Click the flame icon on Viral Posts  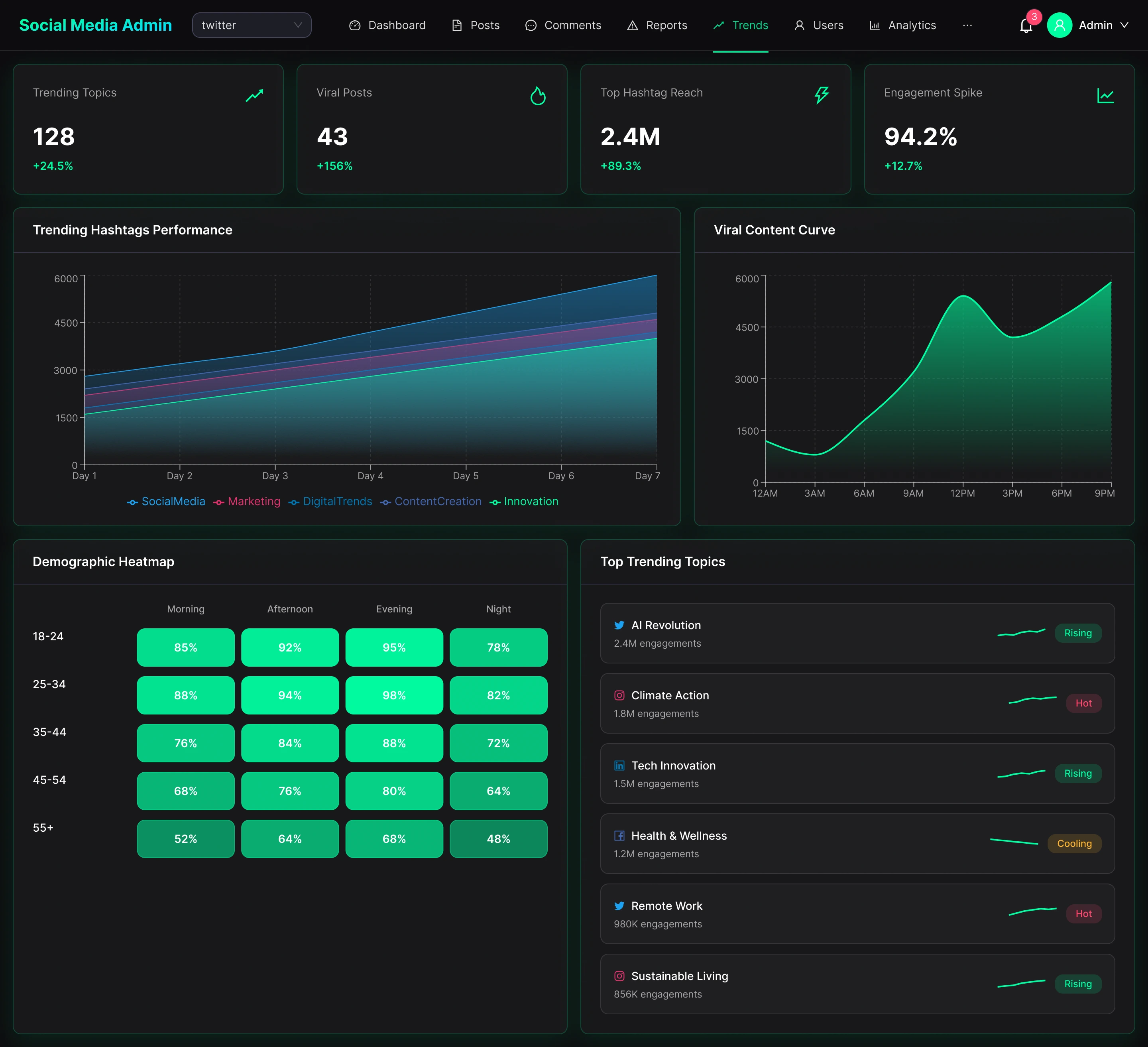tap(538, 96)
